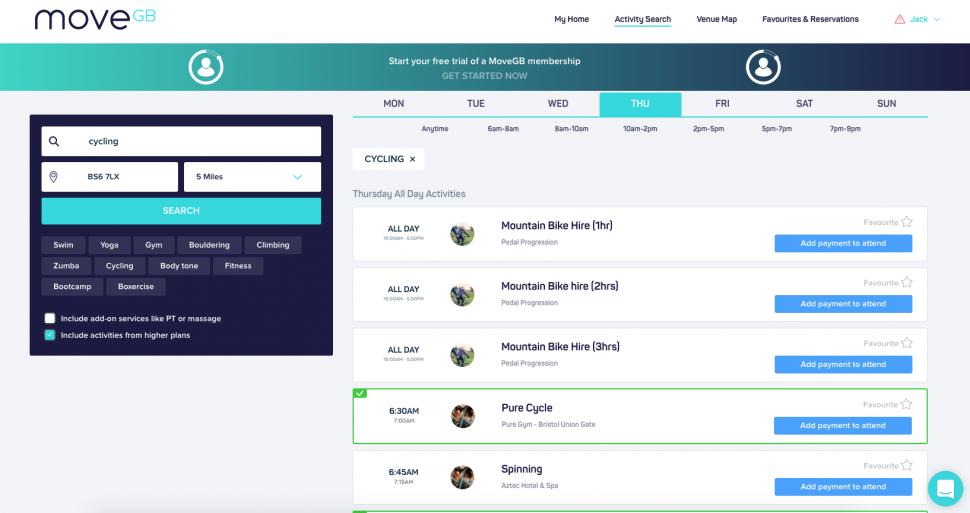Click the left profile circle icon in banner
Viewport: 970px width, 513px height.
206,67
